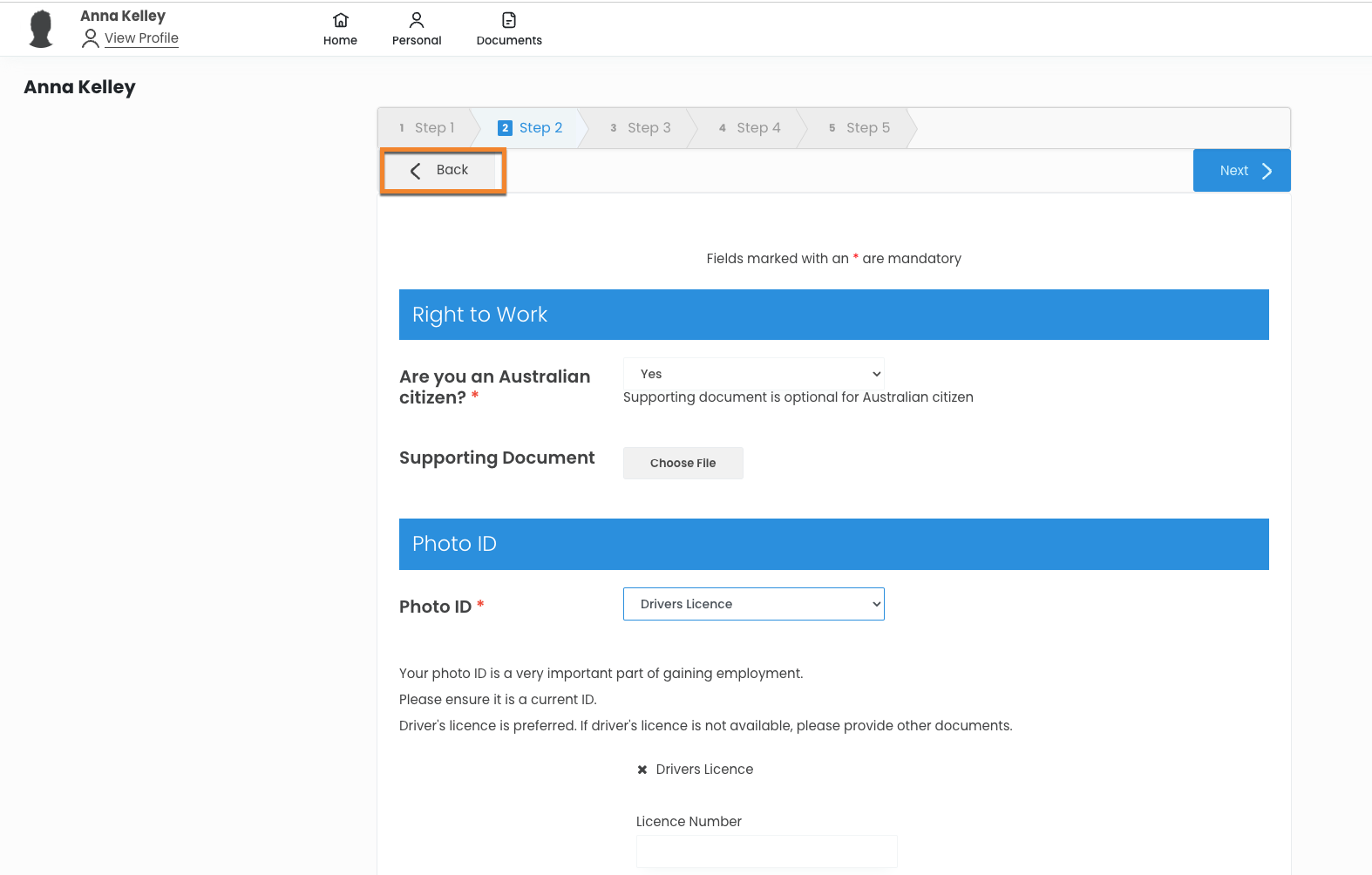Click Anna Kelley's avatar silhouette
Viewport: 1372px width, 875px height.
(41, 29)
